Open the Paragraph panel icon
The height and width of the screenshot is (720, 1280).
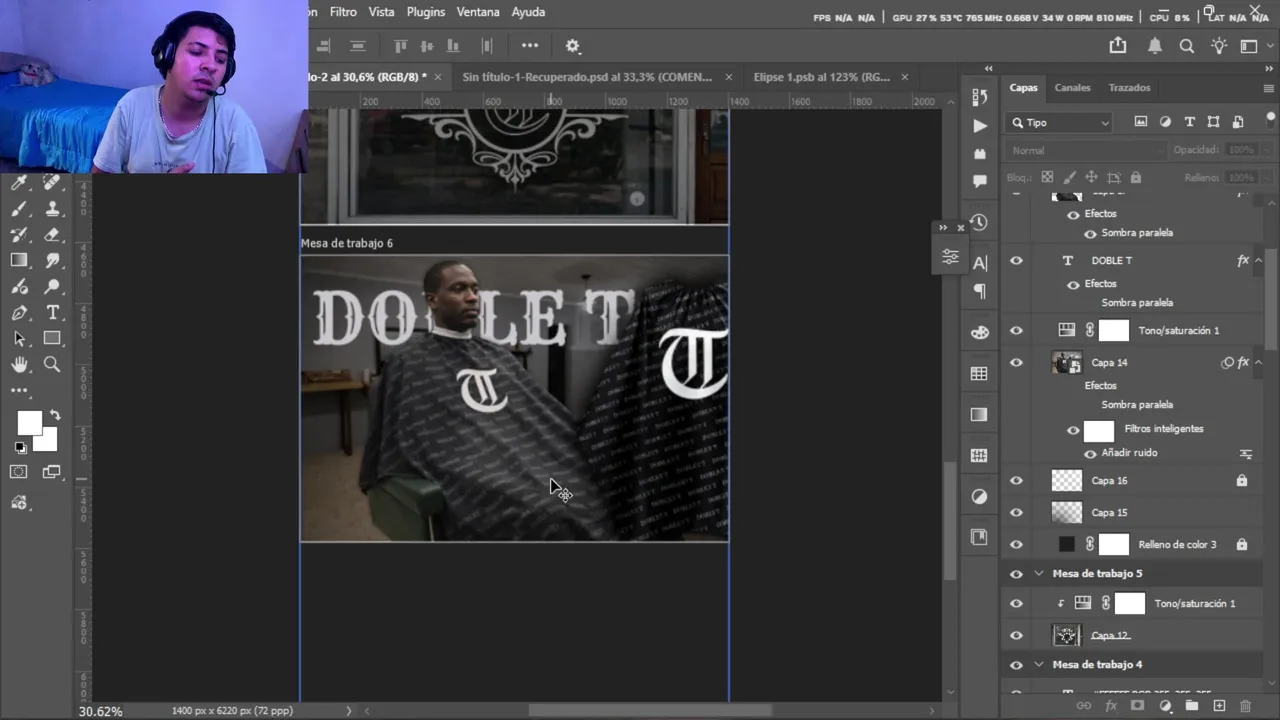coord(979,291)
